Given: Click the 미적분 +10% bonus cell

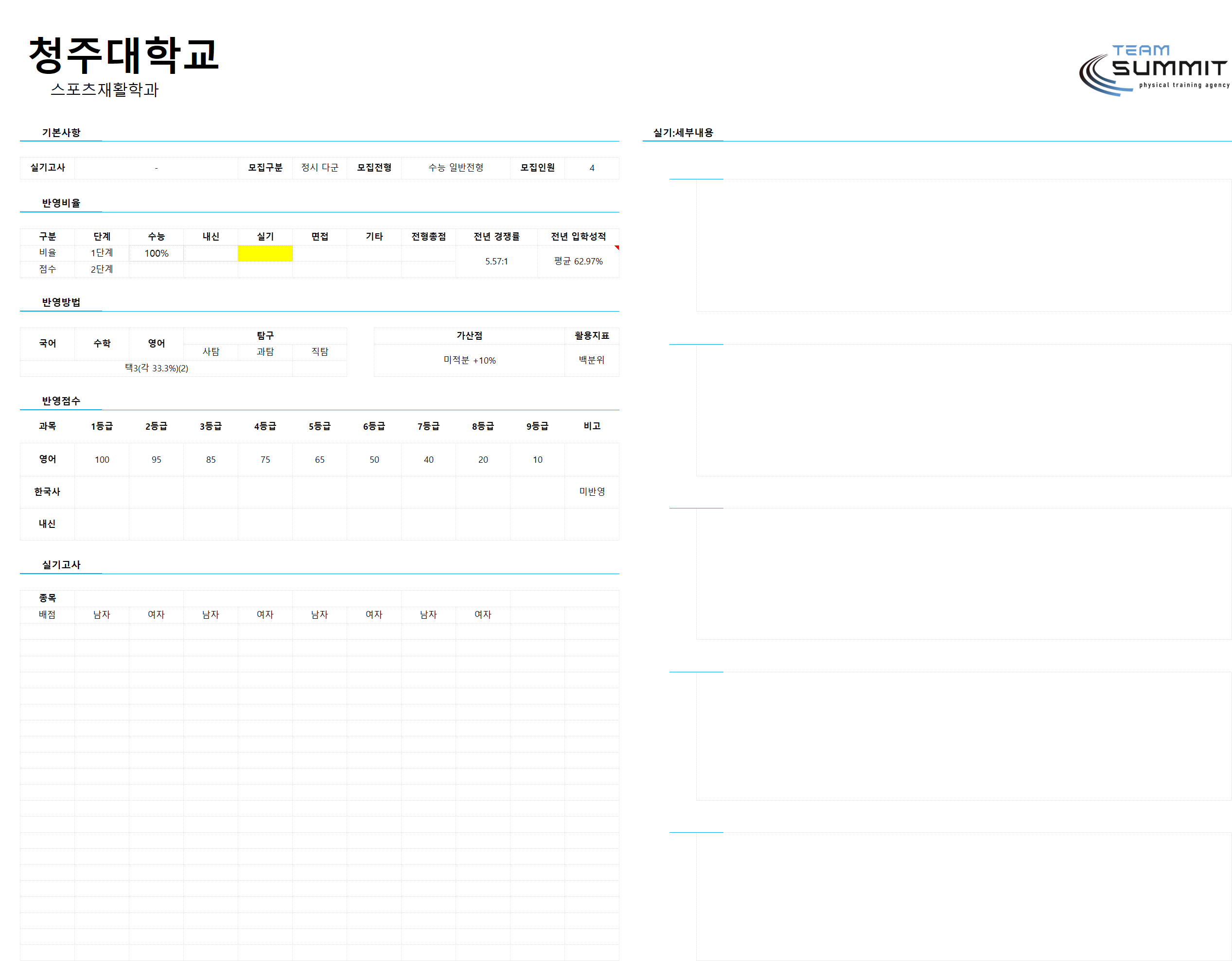Looking at the screenshot, I should [x=469, y=360].
